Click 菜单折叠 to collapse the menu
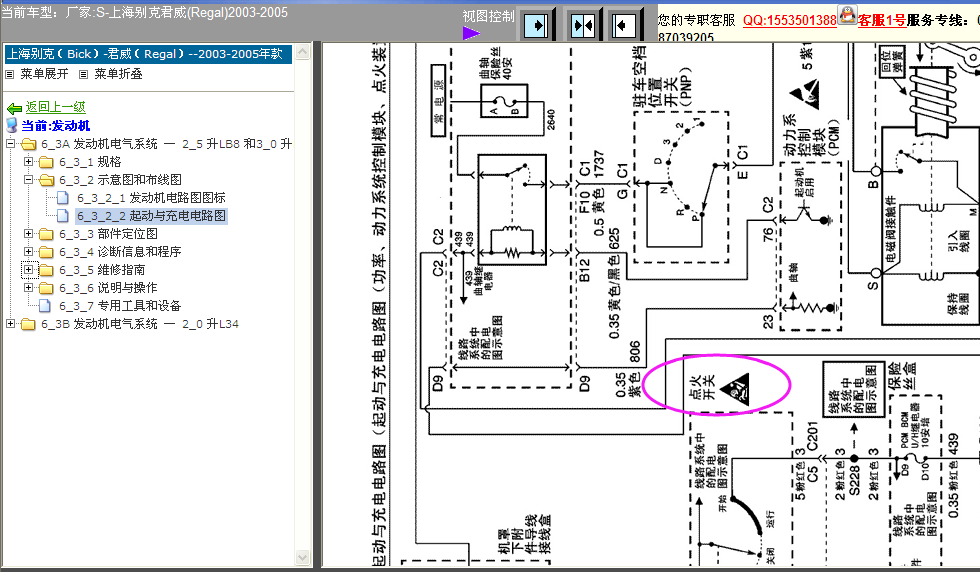This screenshot has width=980, height=572. click(x=118, y=74)
